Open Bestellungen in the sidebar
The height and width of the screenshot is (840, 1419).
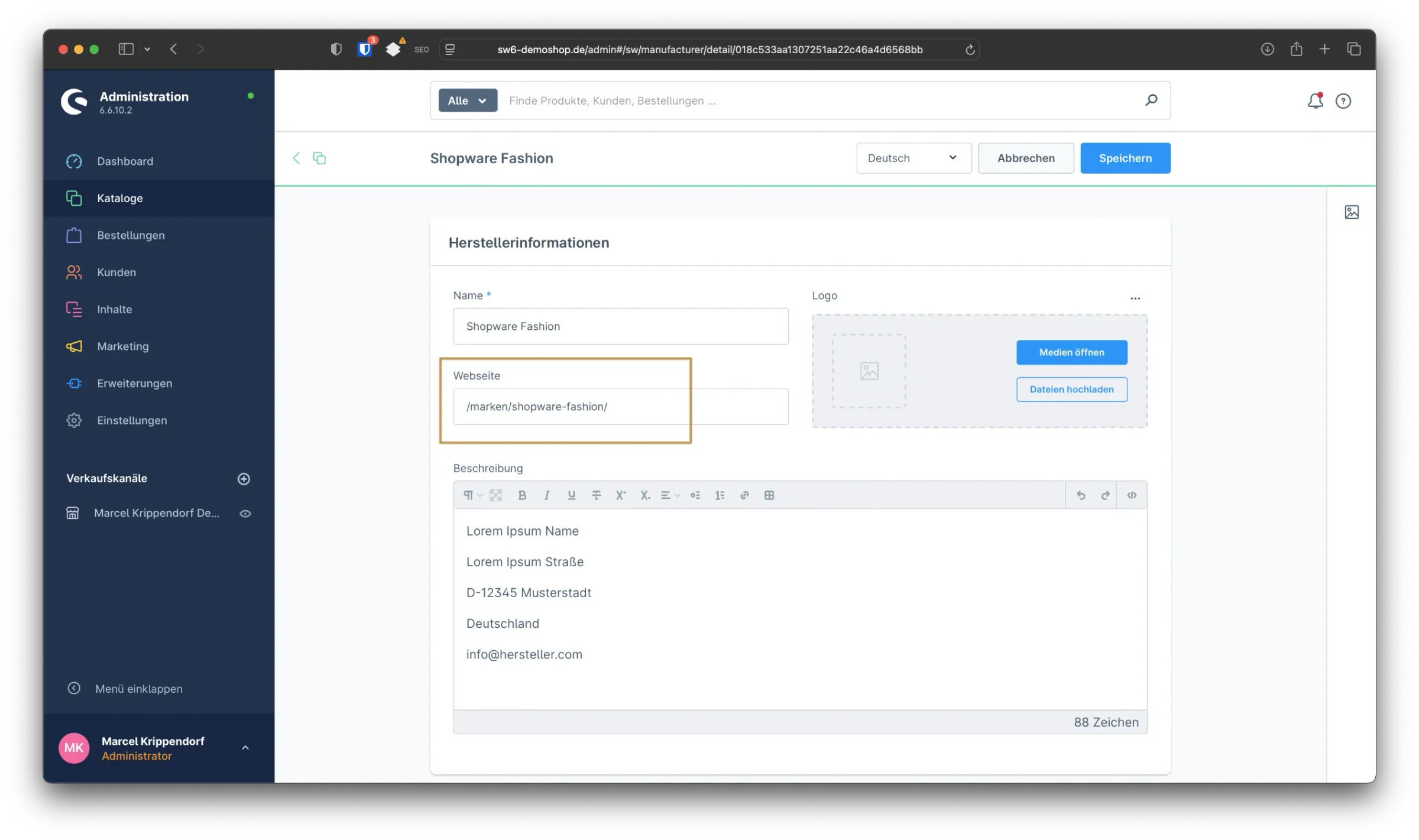(131, 235)
